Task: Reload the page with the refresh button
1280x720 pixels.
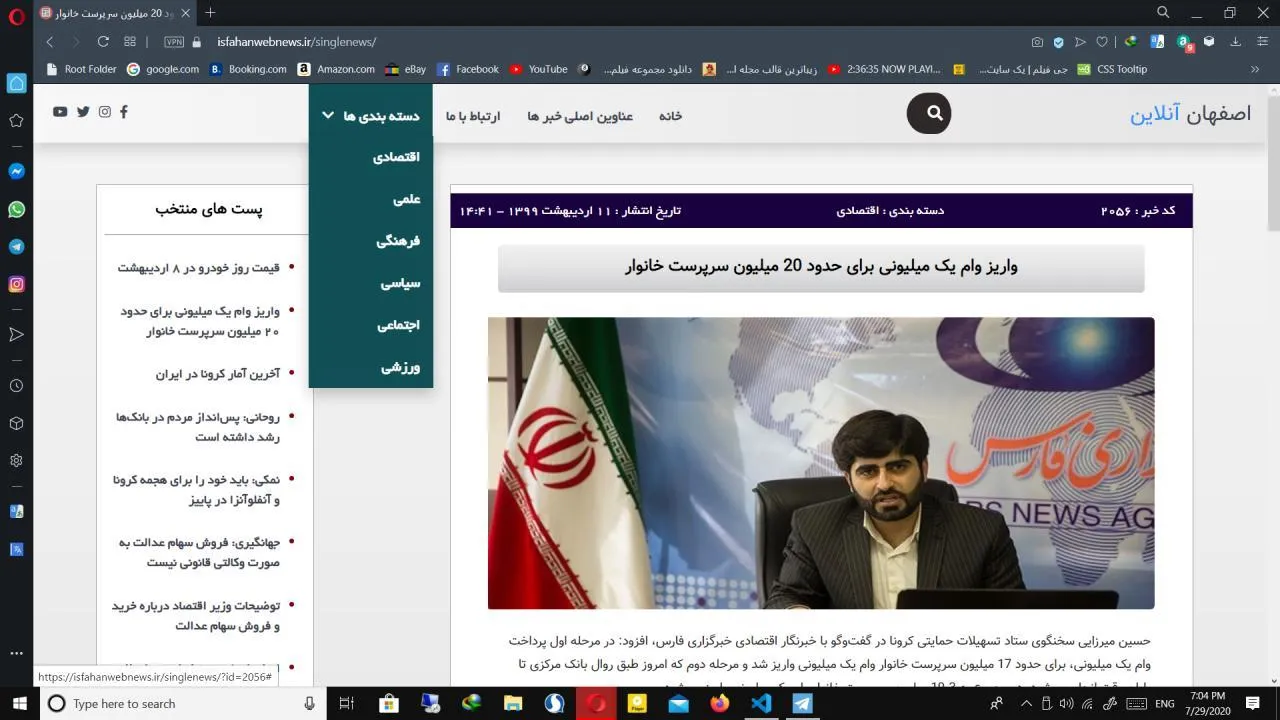Action: pyautogui.click(x=103, y=42)
